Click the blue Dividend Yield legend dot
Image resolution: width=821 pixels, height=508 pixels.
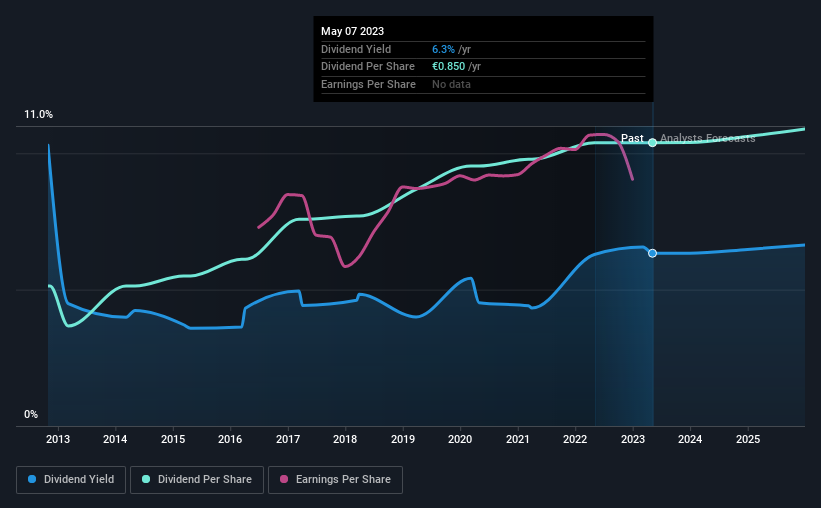point(32,479)
